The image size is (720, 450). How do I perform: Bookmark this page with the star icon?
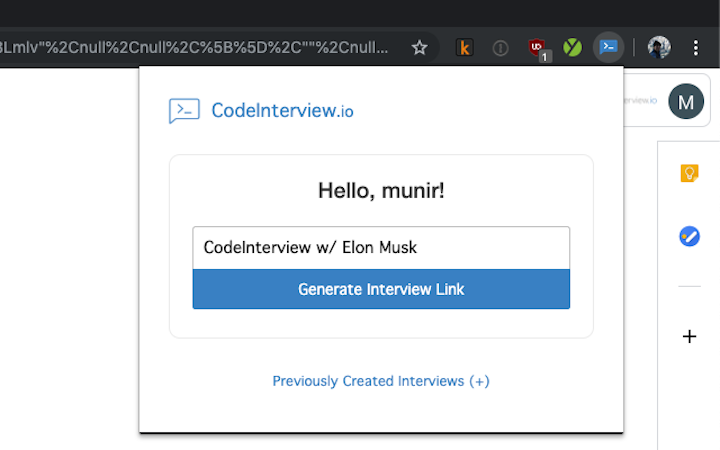(420, 47)
